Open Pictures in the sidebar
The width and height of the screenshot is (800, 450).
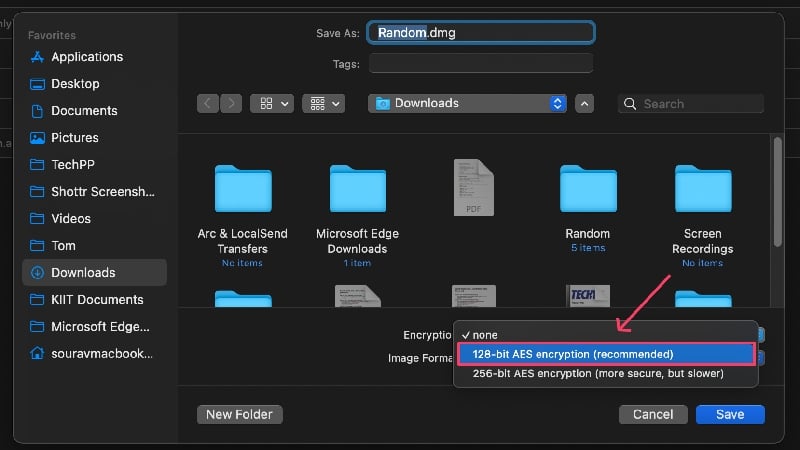[x=74, y=138]
